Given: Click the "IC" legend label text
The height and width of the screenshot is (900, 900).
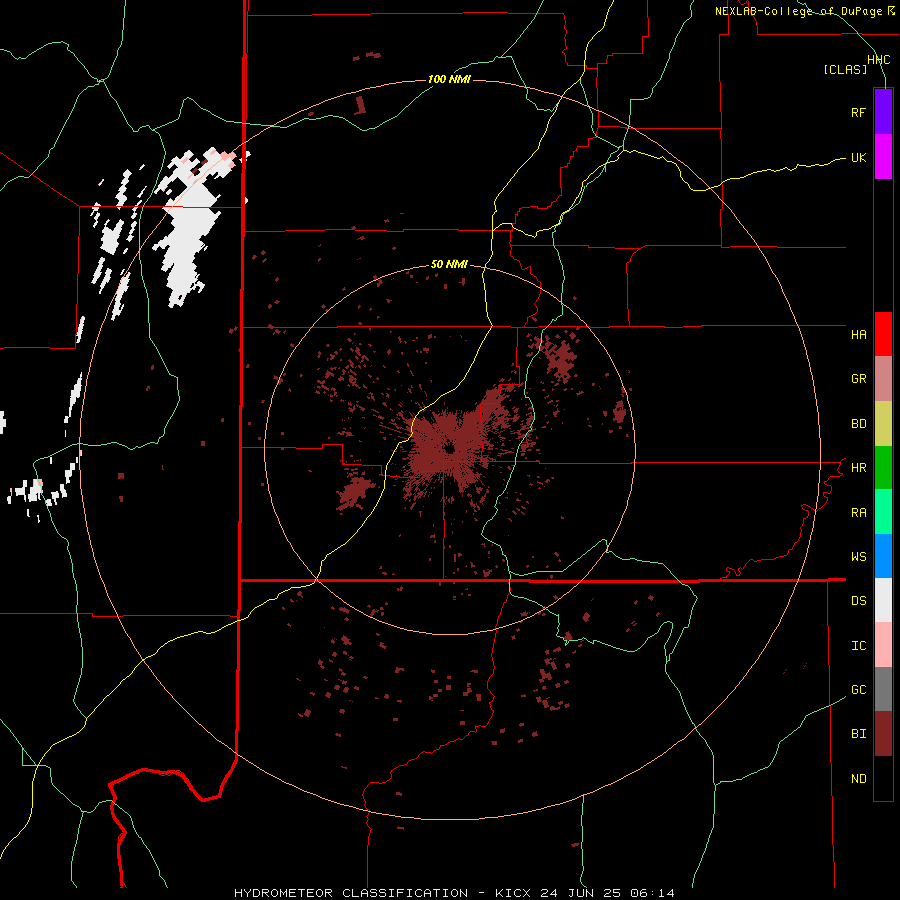Looking at the screenshot, I should (x=858, y=646).
